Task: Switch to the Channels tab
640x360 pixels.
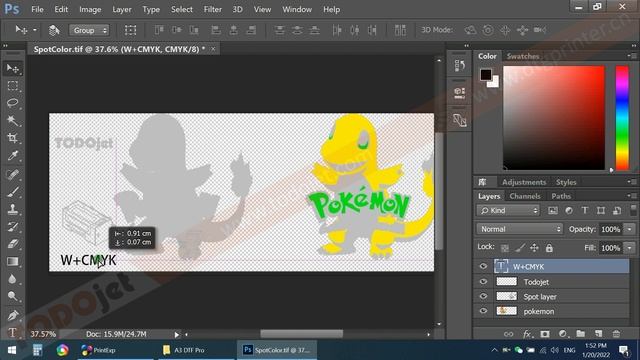Action: tap(524, 196)
